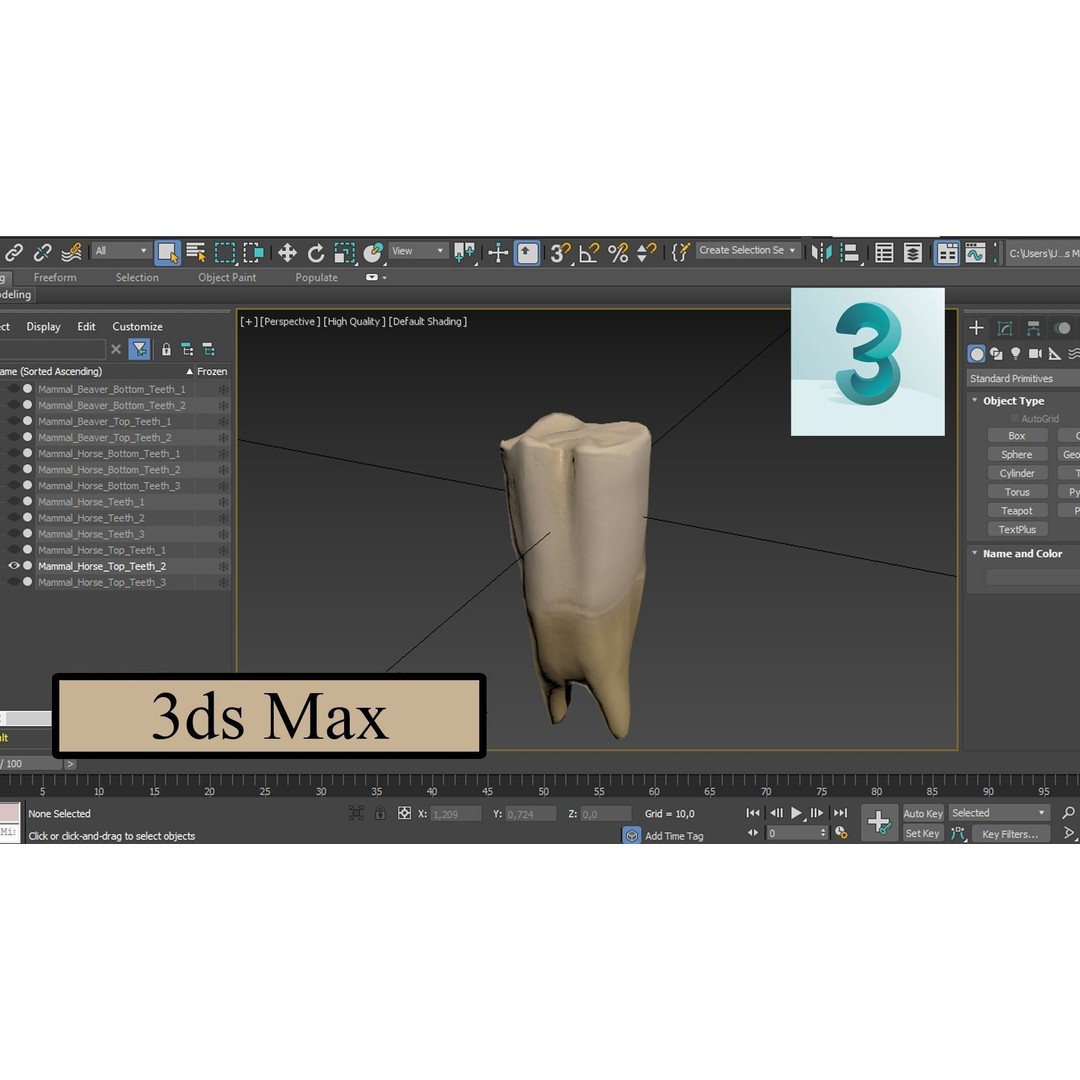Open the Standard Primitives category dropdown
The image size is (1080, 1080).
coord(1023,378)
